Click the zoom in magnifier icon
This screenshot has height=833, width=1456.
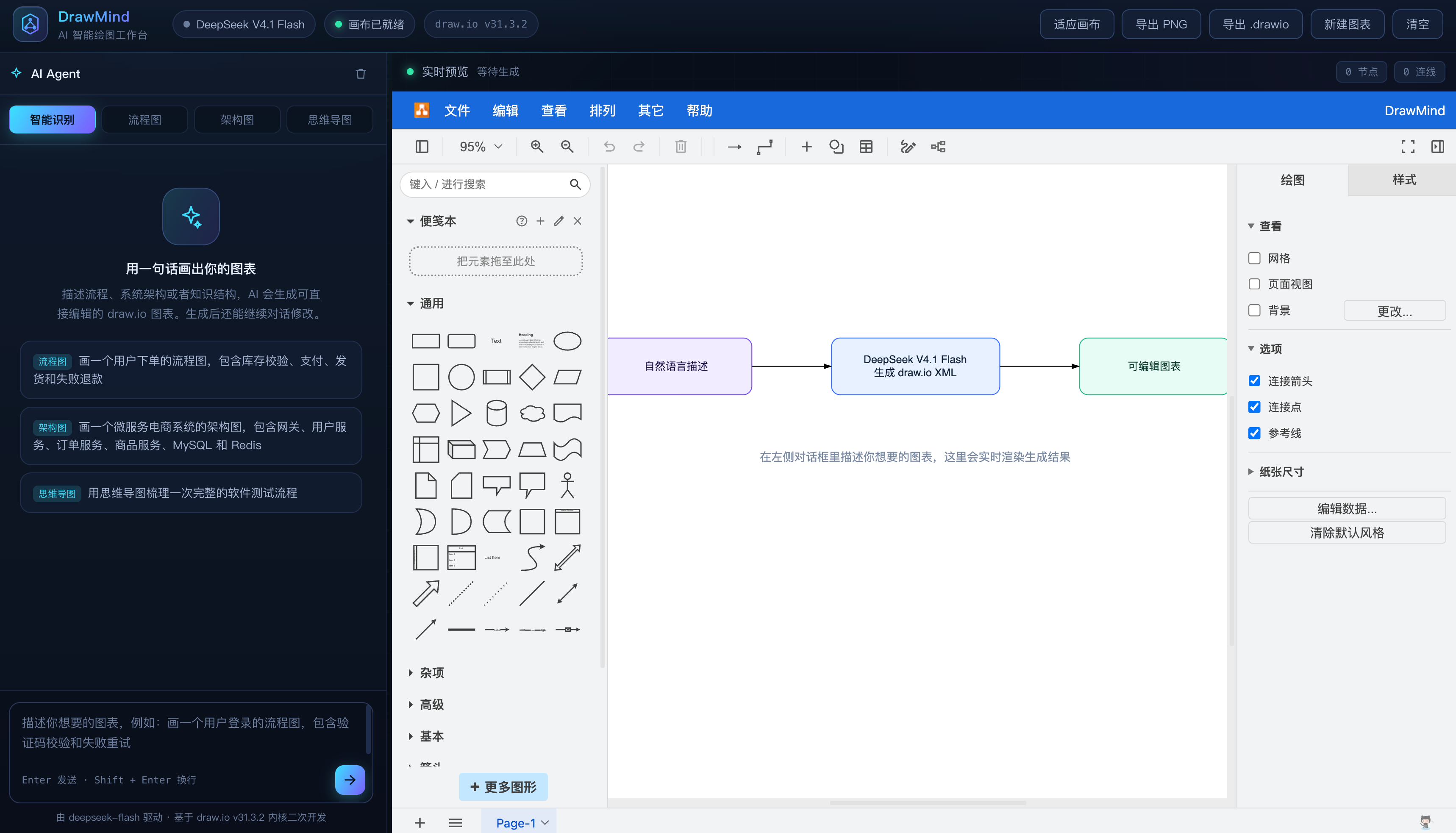[536, 147]
